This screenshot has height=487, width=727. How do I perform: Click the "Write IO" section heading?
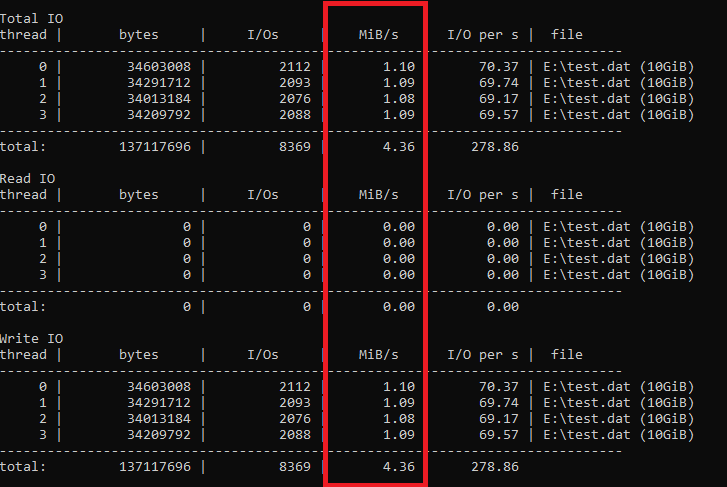pos(32,339)
